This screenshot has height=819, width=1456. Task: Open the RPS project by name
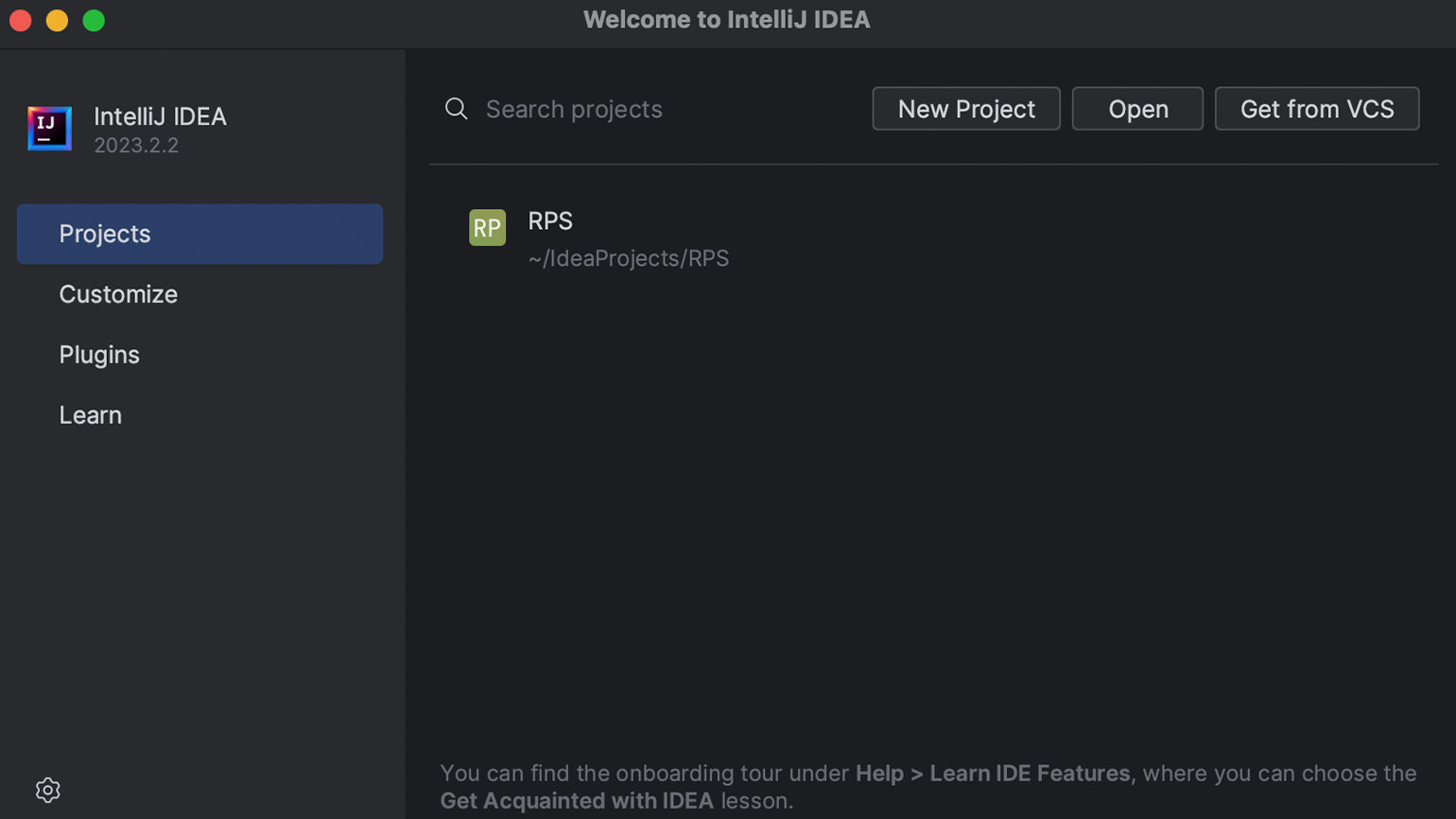coord(550,220)
